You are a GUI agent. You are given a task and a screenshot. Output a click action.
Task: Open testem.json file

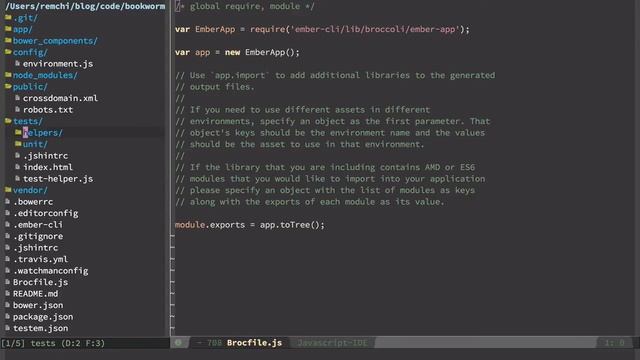pyautogui.click(x=40, y=328)
